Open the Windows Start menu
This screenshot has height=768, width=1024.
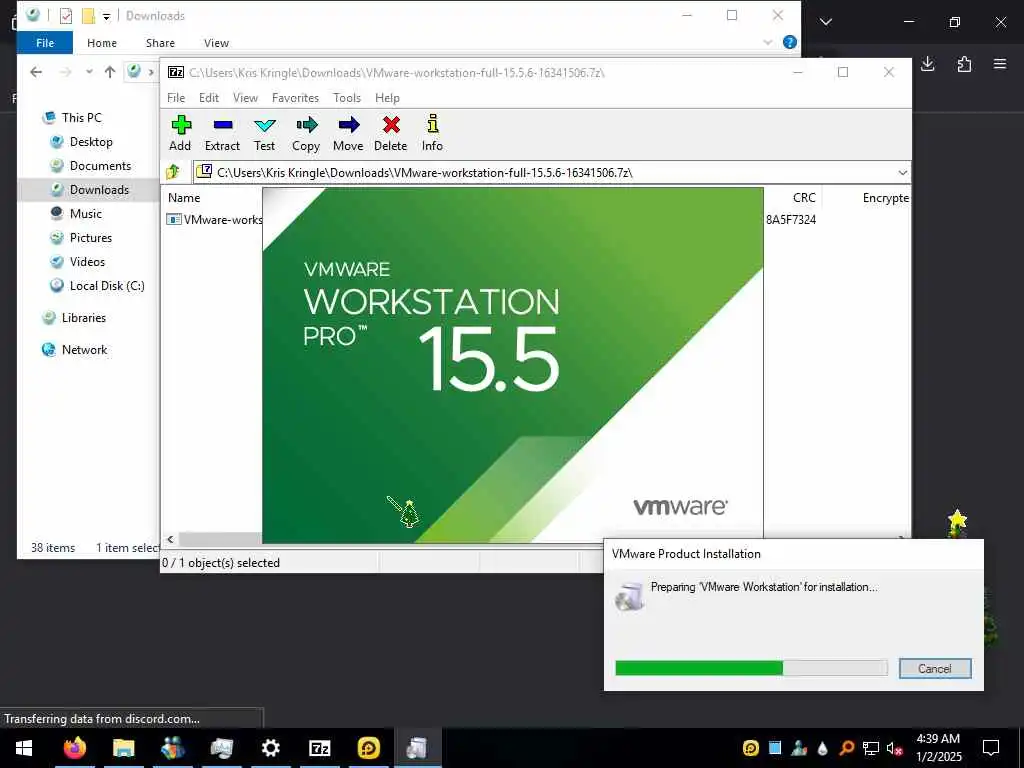click(x=24, y=748)
